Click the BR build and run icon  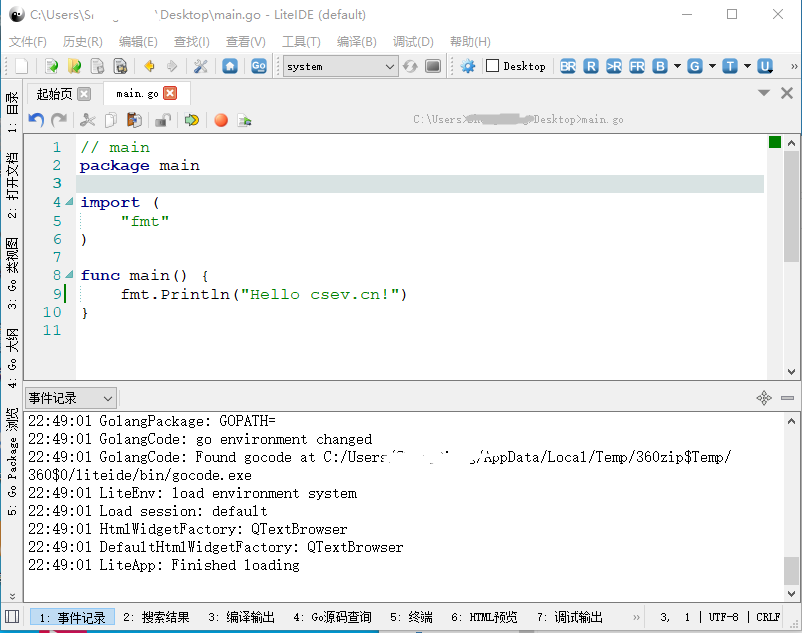tap(568, 66)
